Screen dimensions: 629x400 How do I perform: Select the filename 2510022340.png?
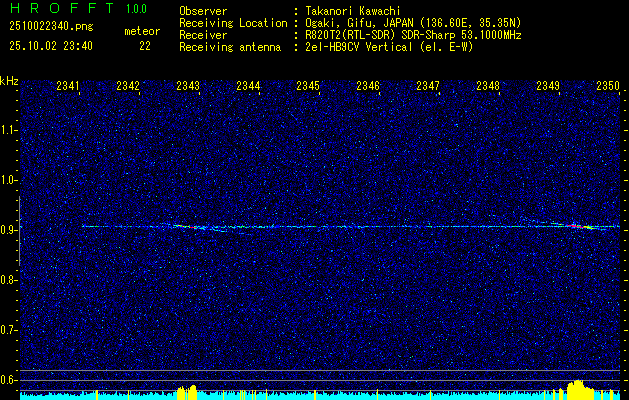(x=51, y=27)
